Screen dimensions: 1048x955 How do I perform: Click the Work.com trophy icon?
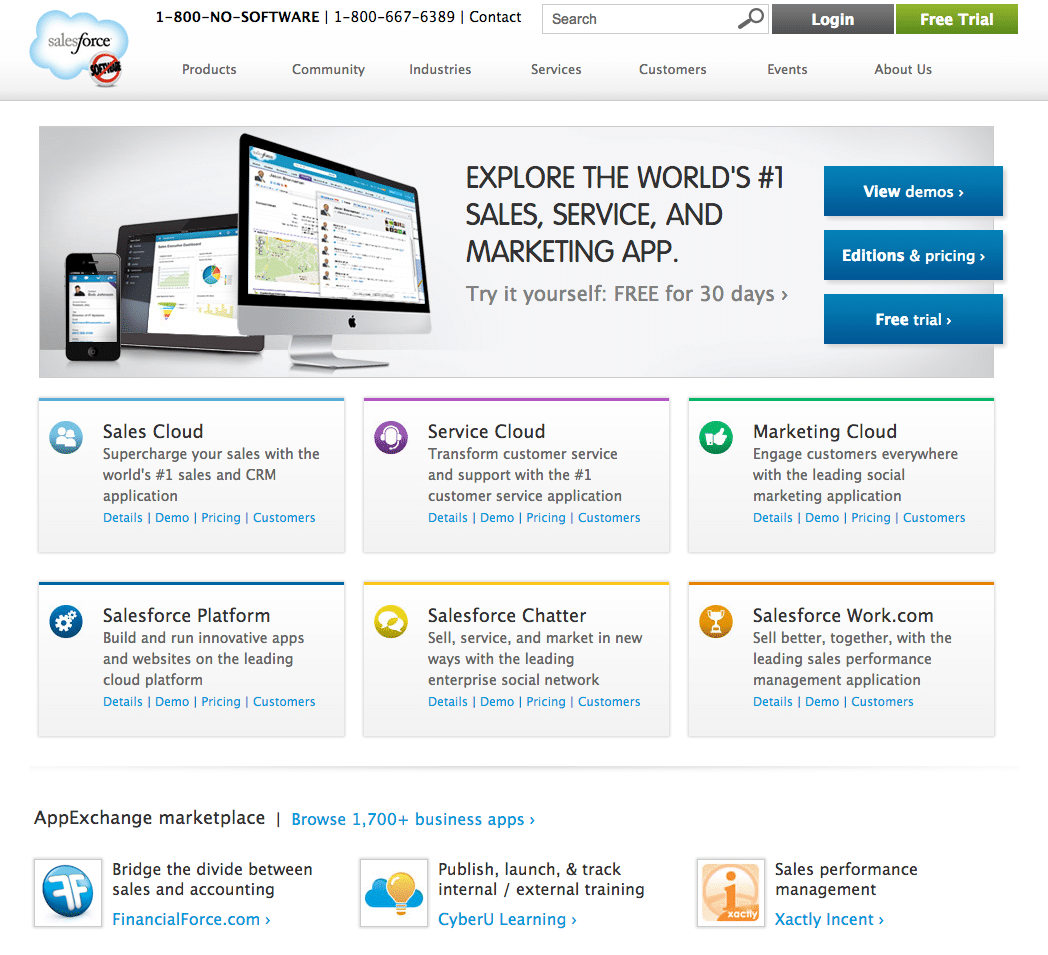point(716,621)
